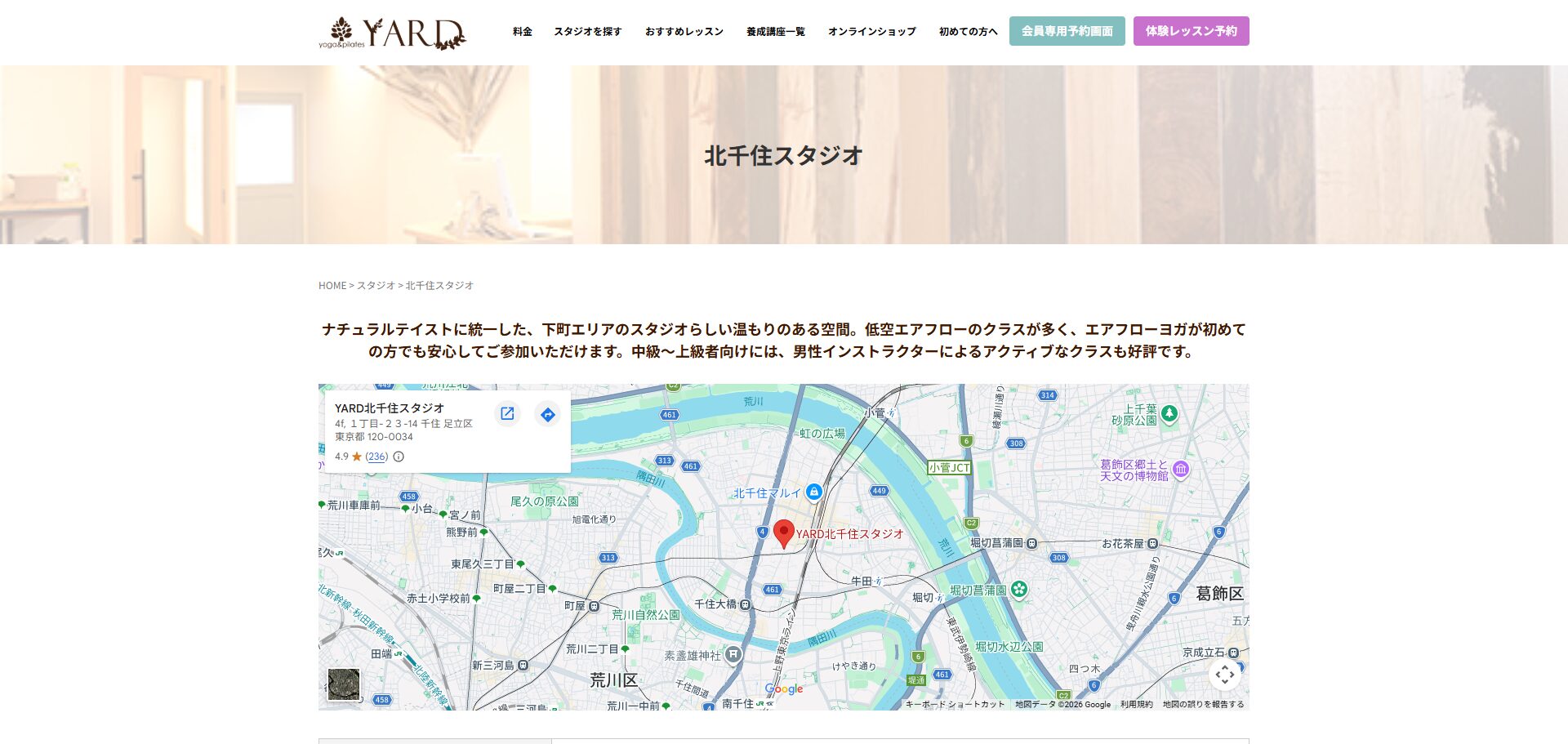Click the Google logo on the map
The width and height of the screenshot is (1568, 744).
point(784,689)
